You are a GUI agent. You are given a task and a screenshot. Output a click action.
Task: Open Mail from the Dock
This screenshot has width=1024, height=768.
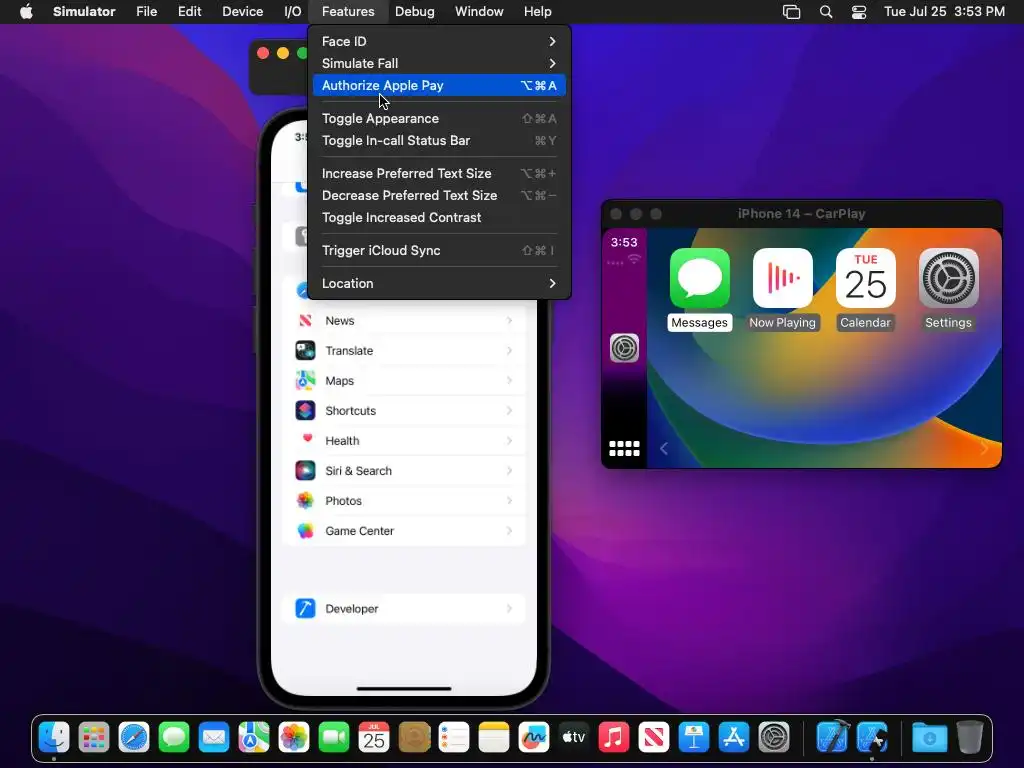click(x=214, y=738)
